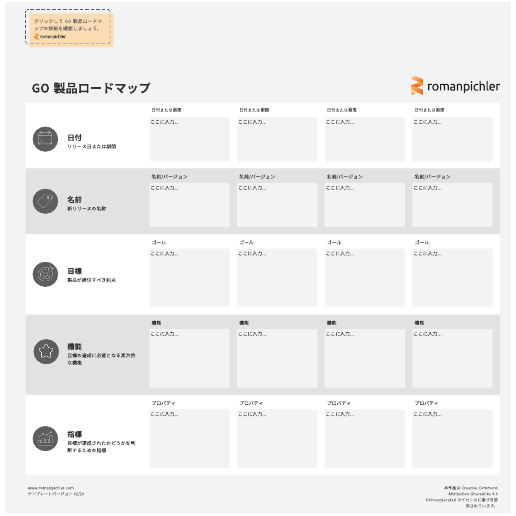This screenshot has width=516, height=516.
Task: Click first date input box in 日付 row
Action: 189,139
